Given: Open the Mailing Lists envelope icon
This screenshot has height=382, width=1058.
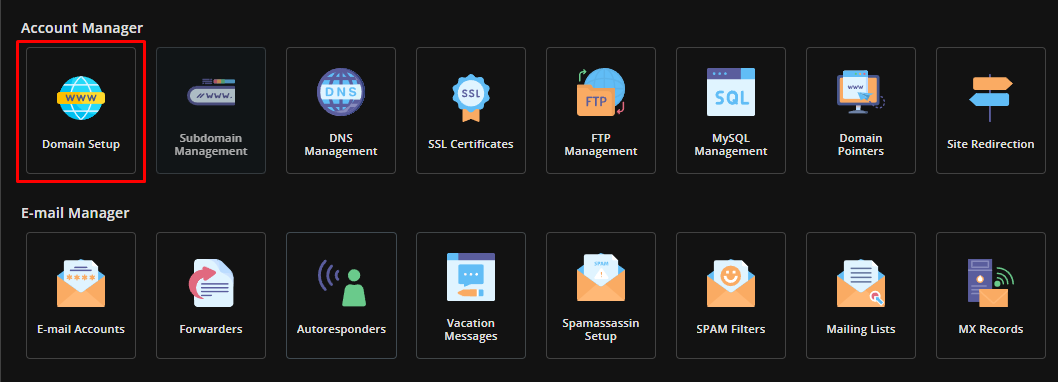Looking at the screenshot, I should pos(860,283).
